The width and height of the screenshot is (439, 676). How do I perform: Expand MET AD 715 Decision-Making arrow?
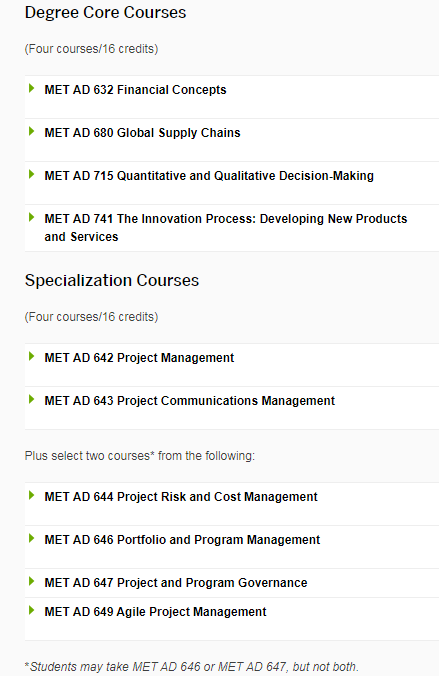(31, 175)
